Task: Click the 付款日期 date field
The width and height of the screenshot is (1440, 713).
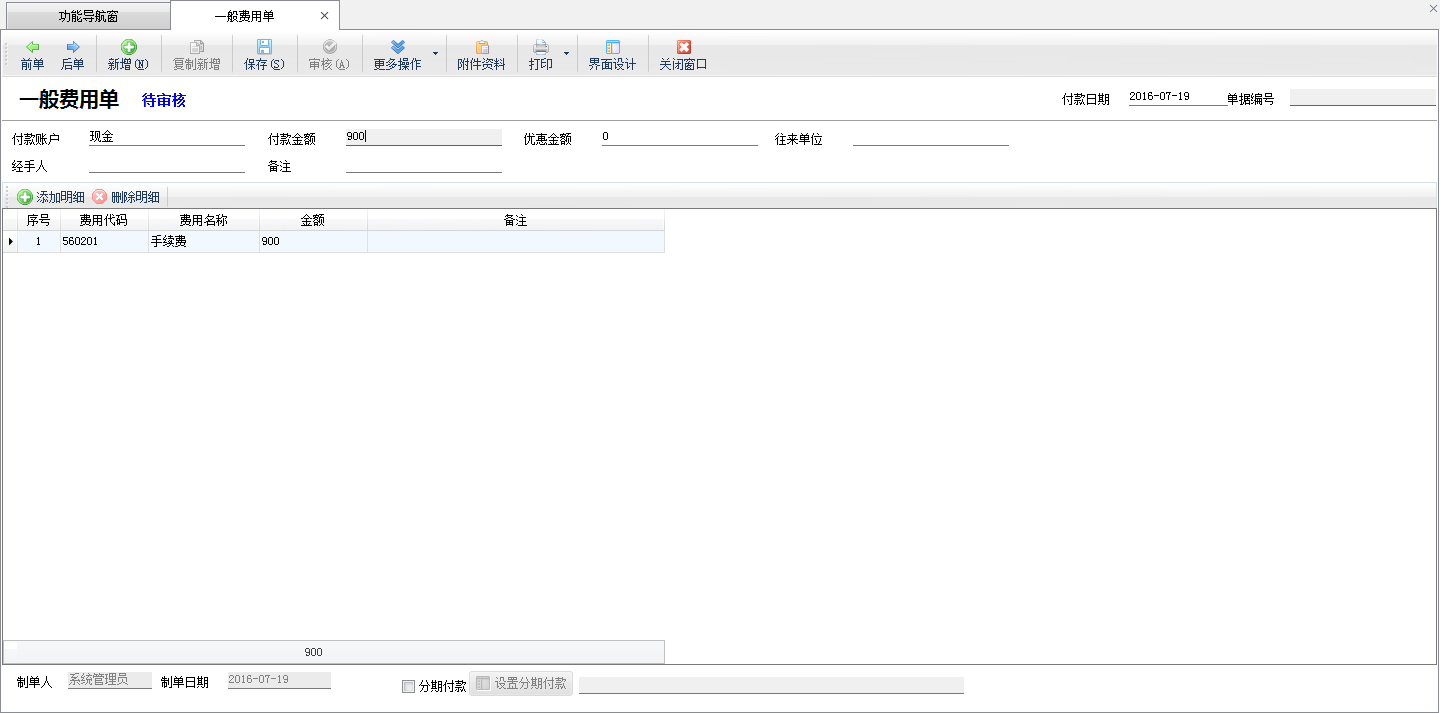Action: (x=1175, y=97)
